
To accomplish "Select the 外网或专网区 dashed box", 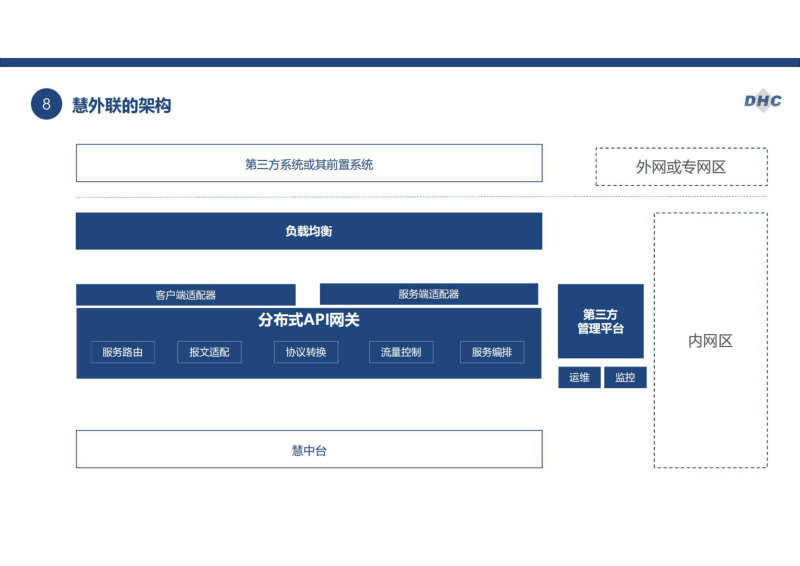I will 681,167.
